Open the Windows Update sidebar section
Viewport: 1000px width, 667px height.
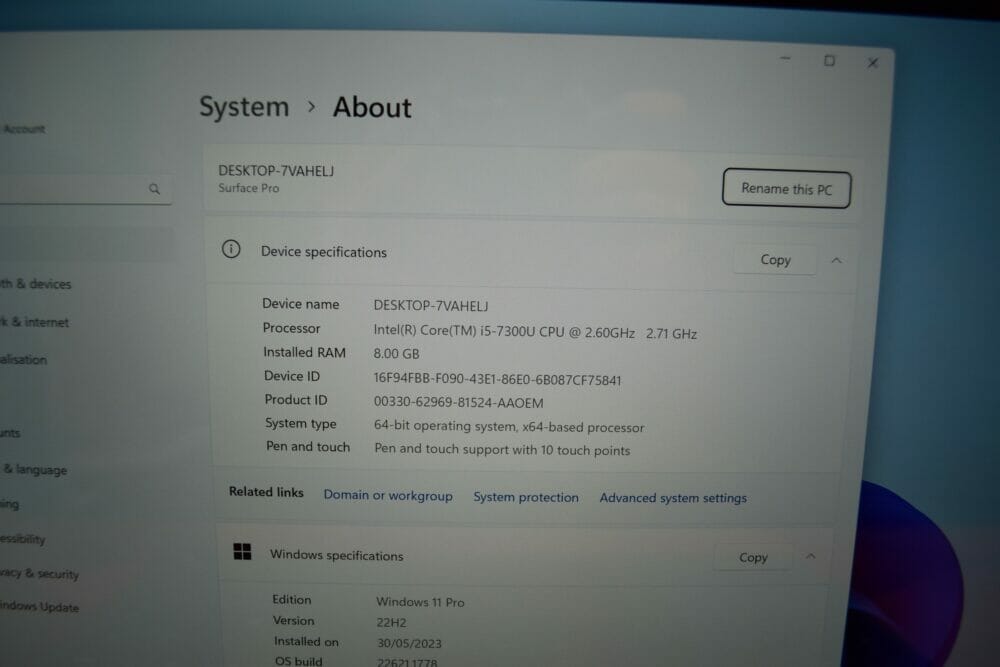click(x=40, y=606)
